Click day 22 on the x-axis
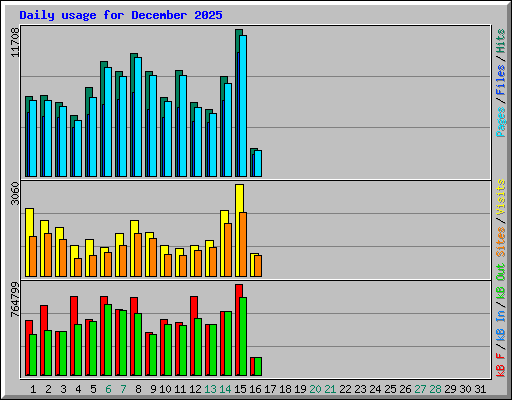 345,389
